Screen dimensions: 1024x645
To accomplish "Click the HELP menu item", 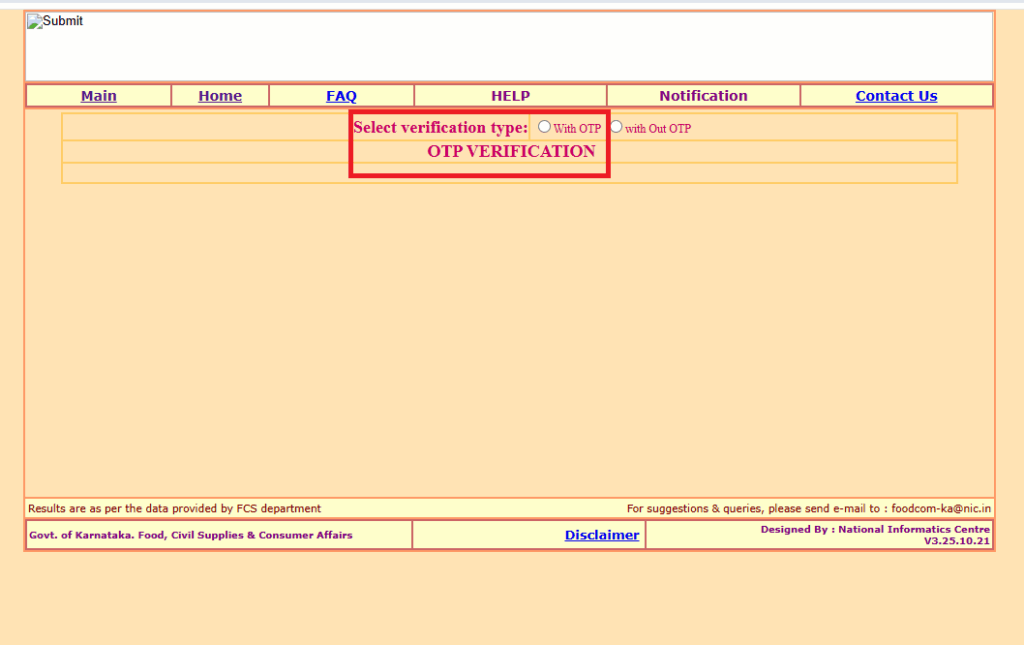I will pos(510,95).
